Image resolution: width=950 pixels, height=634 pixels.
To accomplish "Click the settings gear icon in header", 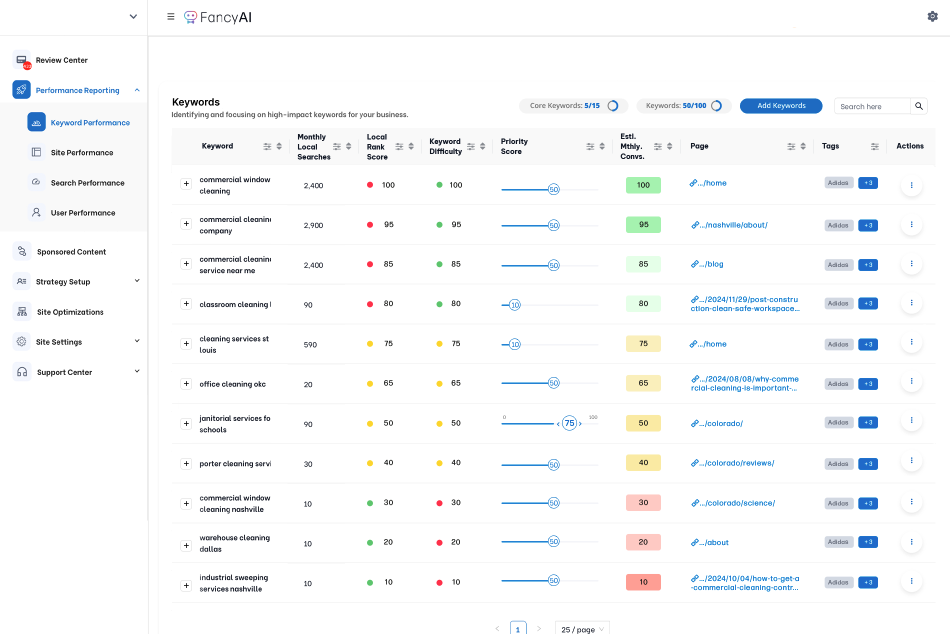I will [x=933, y=16].
